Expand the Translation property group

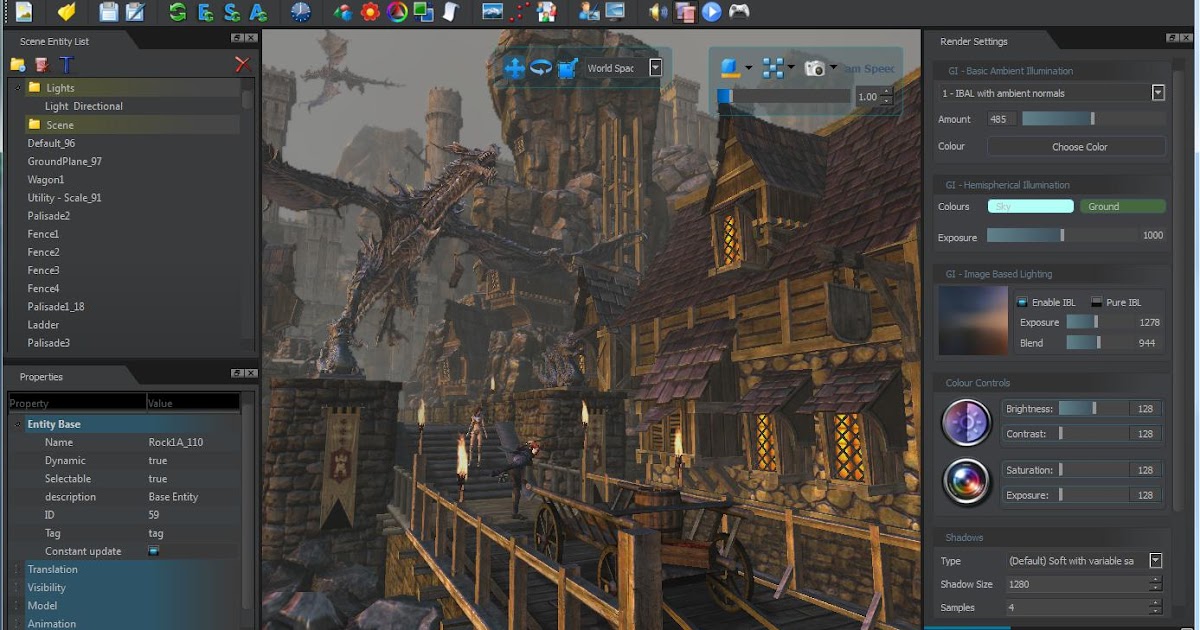(x=16, y=569)
